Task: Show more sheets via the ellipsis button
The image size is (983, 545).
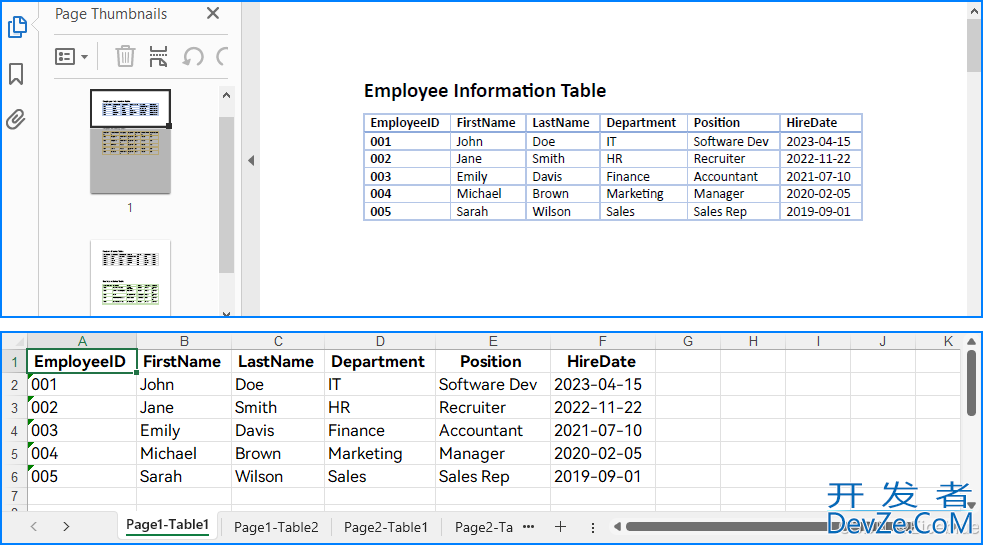Action: (528, 527)
